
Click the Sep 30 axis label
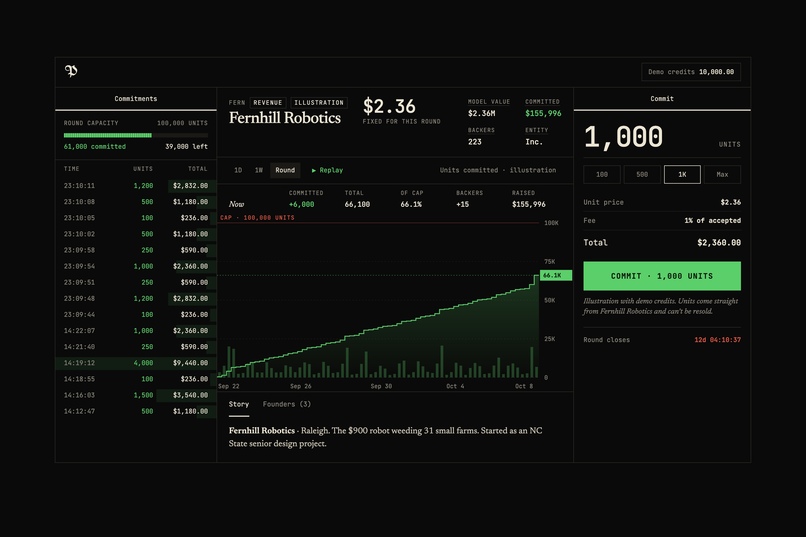pyautogui.click(x=381, y=386)
